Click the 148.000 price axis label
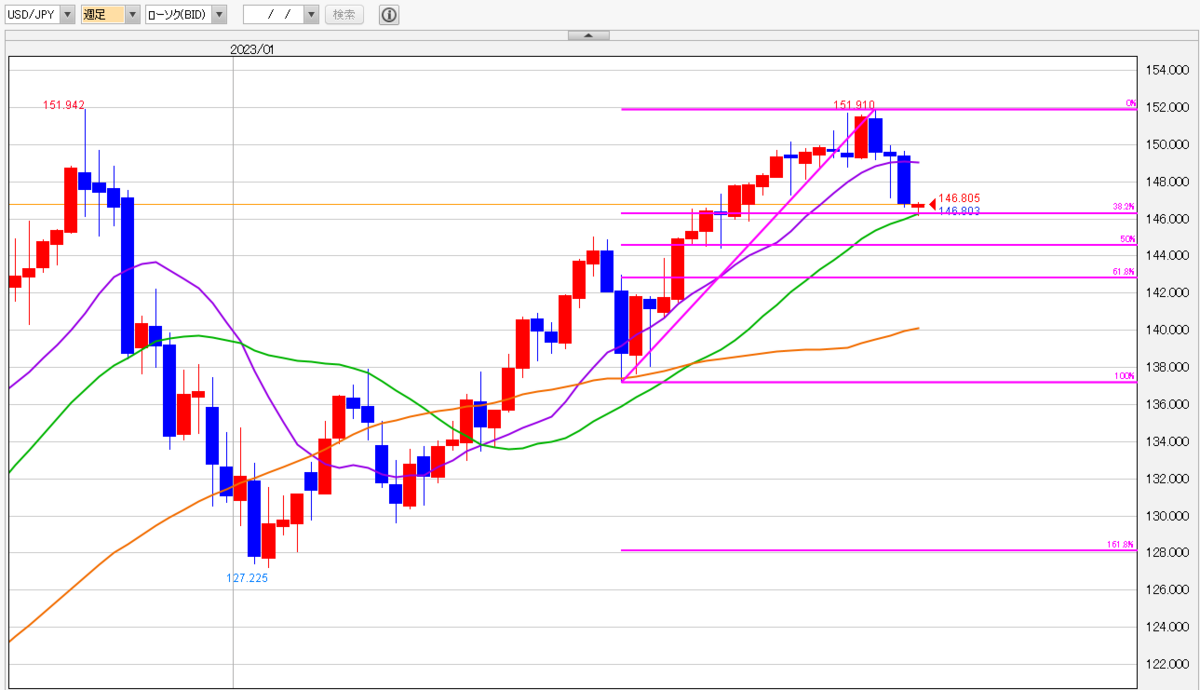 (x=1167, y=181)
